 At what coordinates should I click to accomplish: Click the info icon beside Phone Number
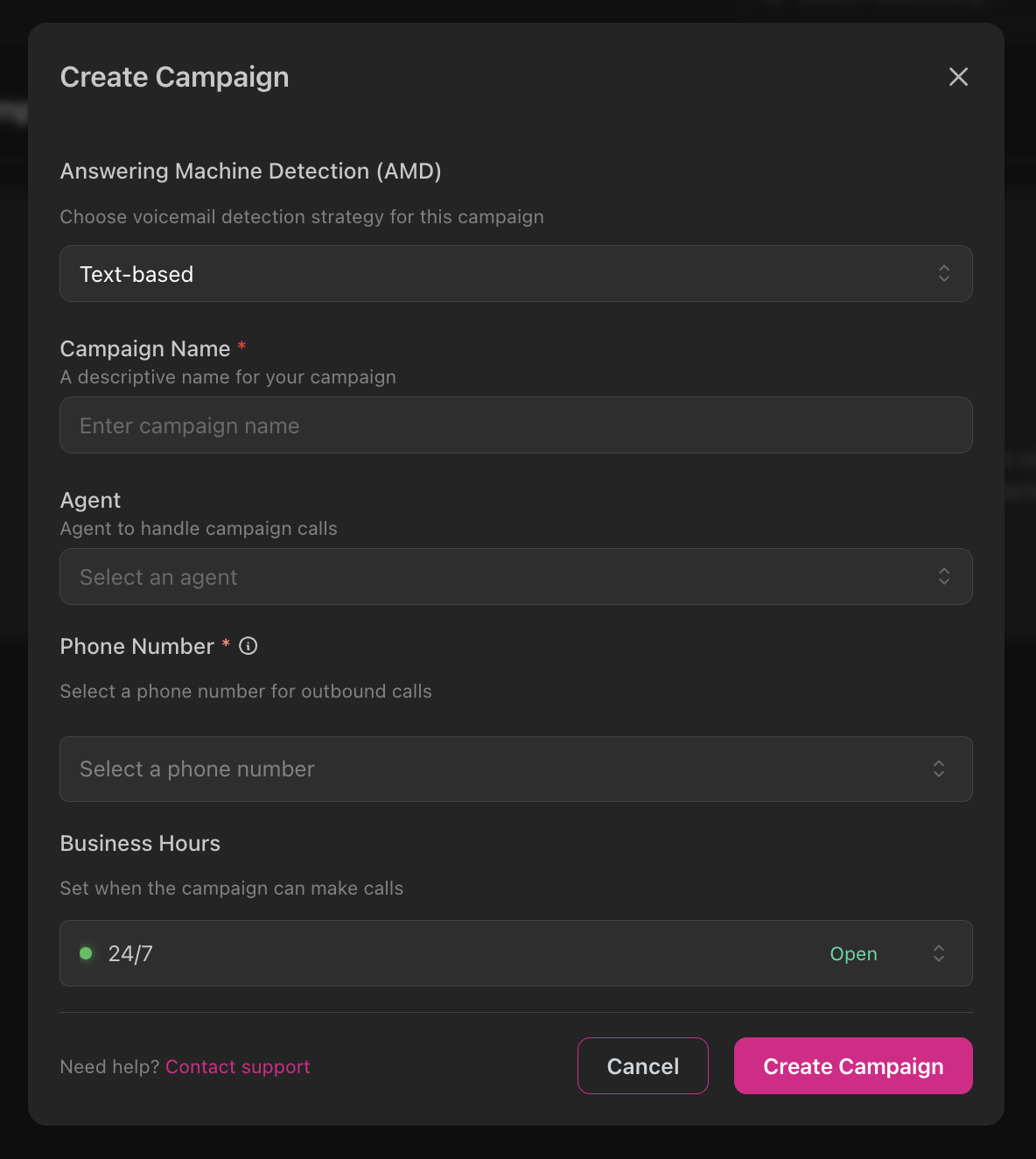tap(248, 646)
